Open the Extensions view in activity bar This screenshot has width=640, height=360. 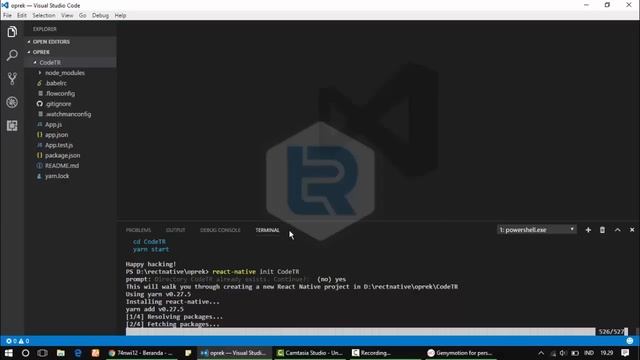point(12,125)
